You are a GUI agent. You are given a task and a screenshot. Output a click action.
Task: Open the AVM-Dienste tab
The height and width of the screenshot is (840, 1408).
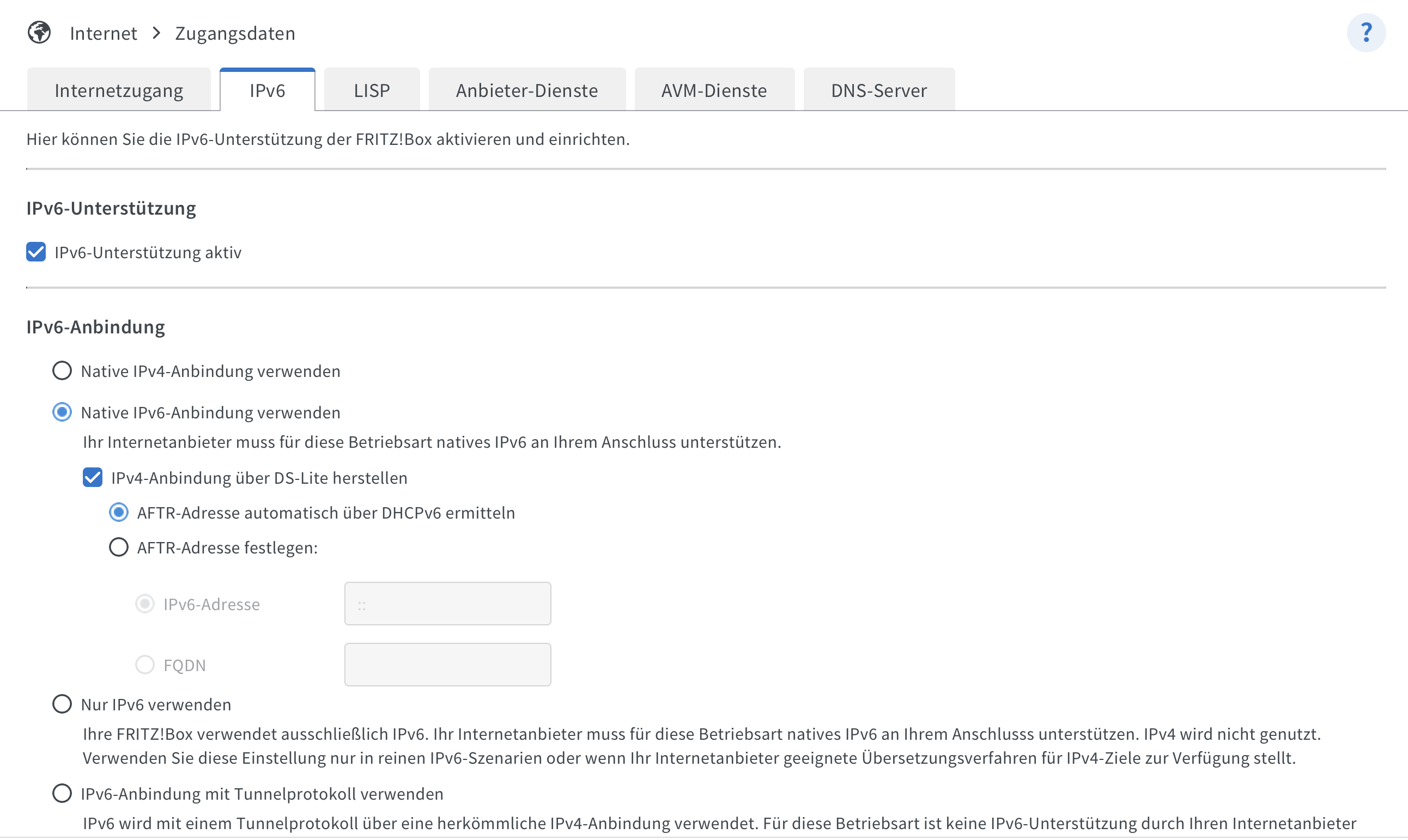(x=714, y=90)
